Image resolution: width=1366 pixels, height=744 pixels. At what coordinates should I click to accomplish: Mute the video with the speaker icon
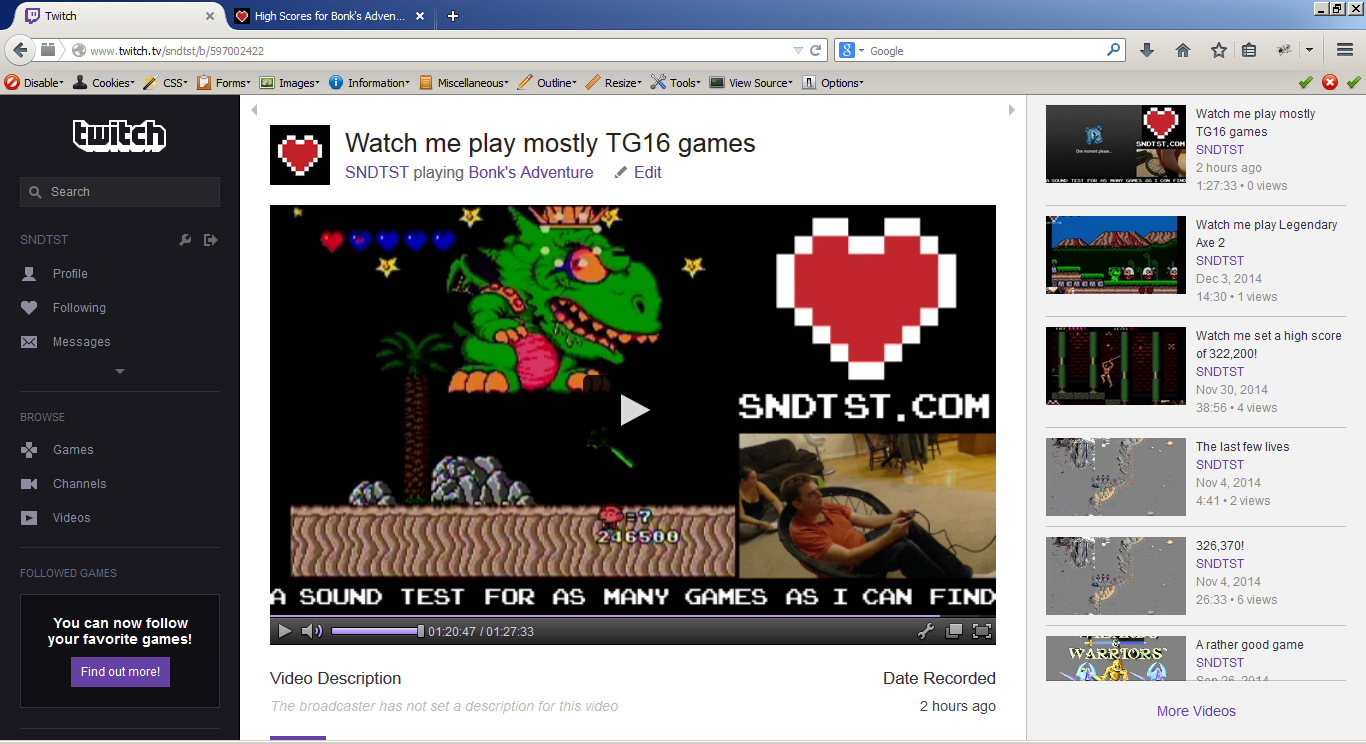(312, 631)
